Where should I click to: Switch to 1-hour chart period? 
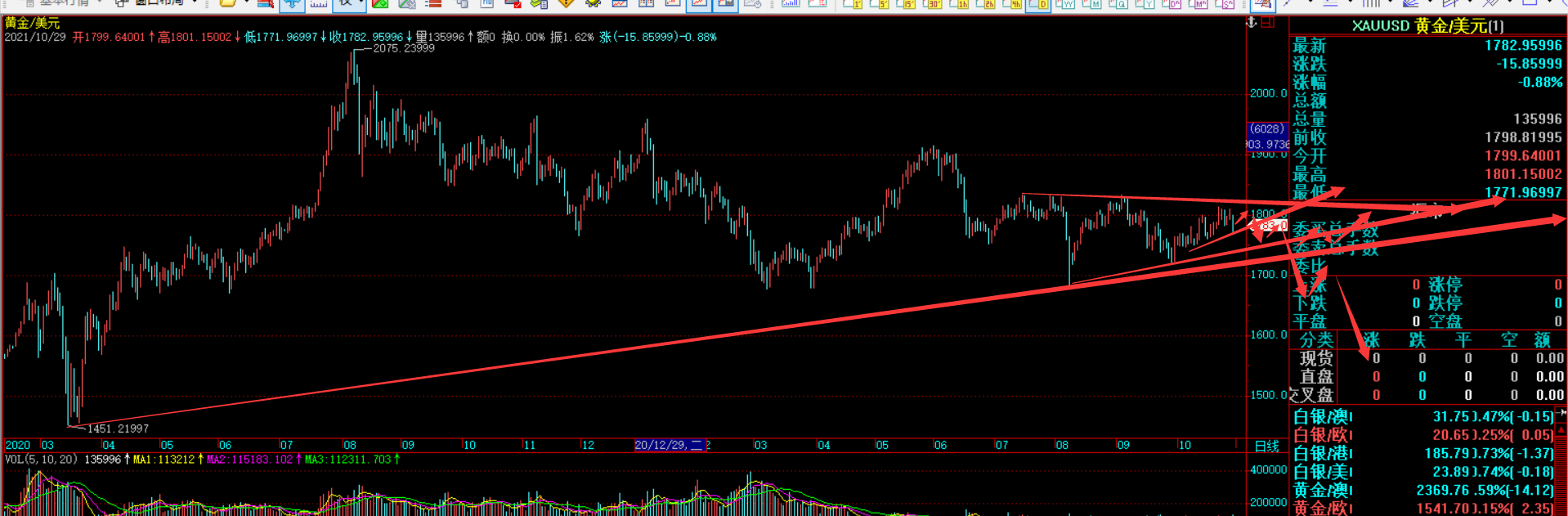tap(960, 4)
